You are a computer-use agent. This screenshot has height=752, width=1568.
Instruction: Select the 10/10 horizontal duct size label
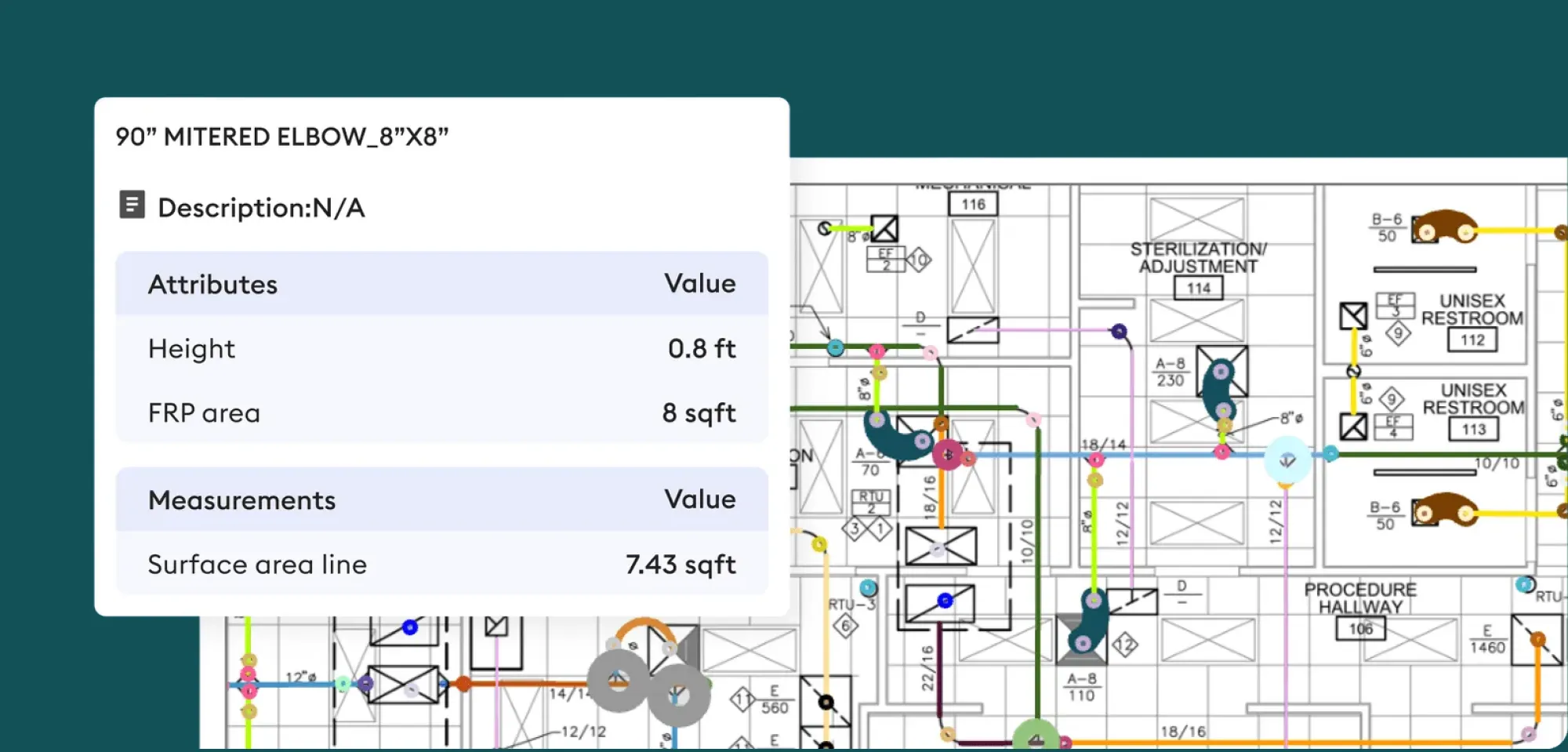click(1497, 463)
